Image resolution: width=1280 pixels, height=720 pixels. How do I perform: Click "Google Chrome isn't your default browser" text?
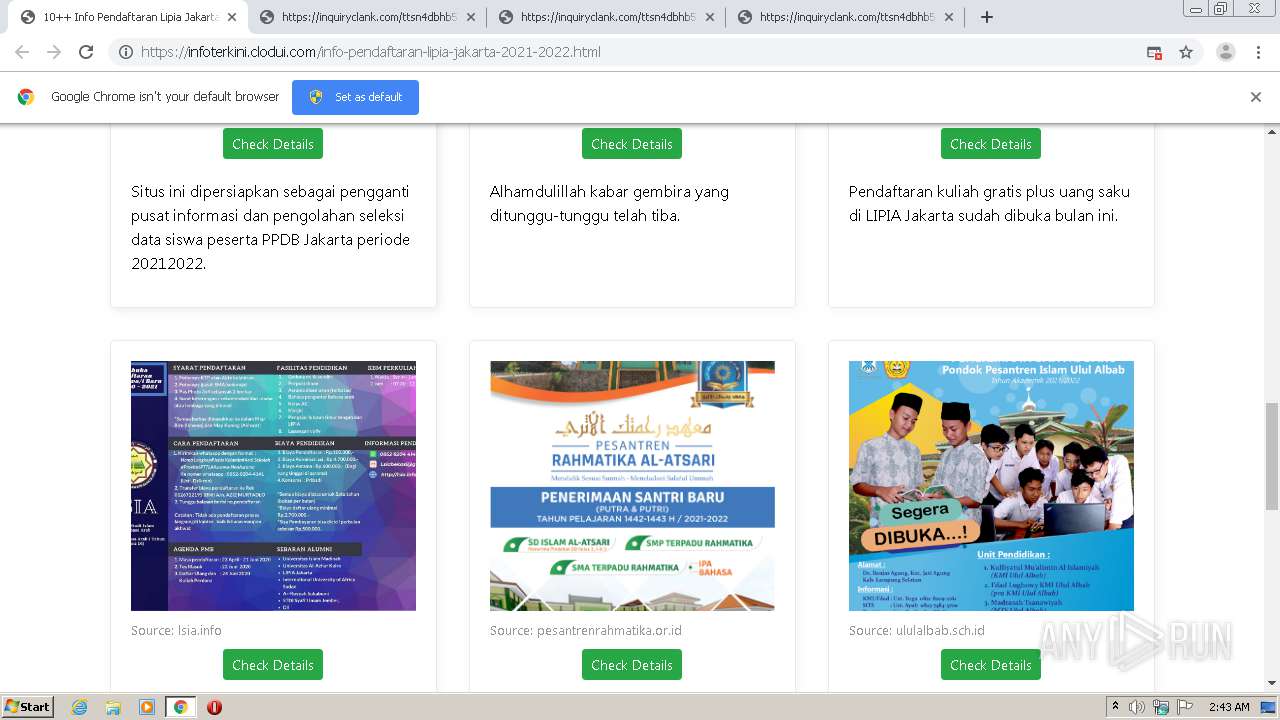tap(165, 97)
